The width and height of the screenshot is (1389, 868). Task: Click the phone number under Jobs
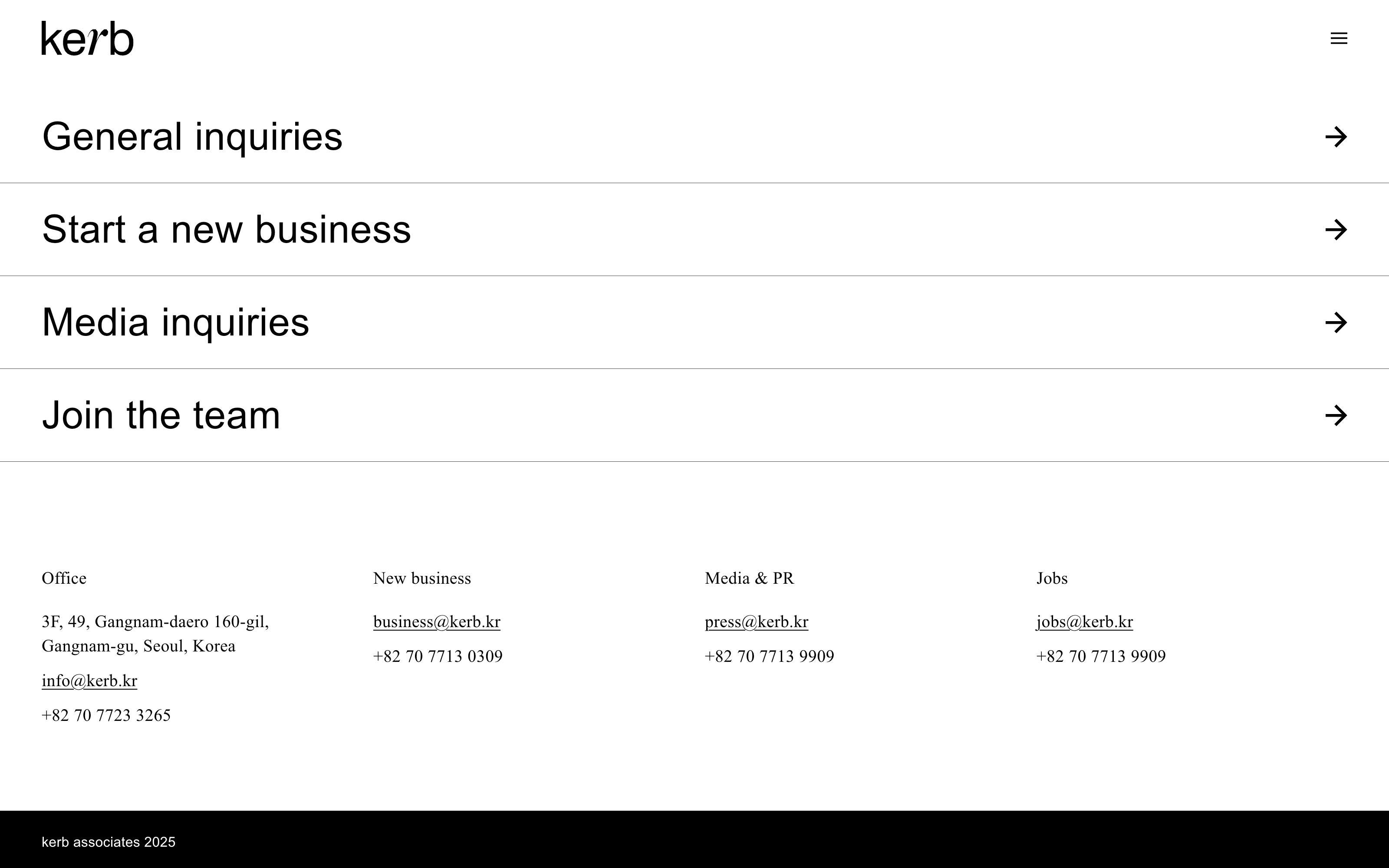click(1101, 656)
